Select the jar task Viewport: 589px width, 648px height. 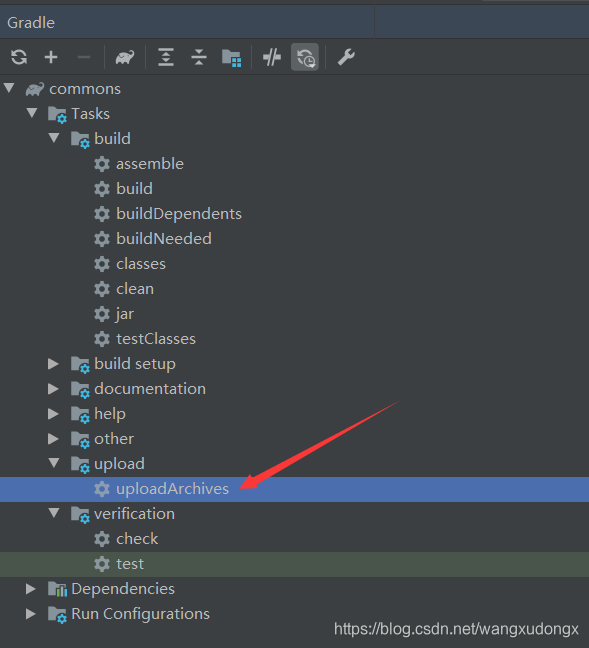pyautogui.click(x=125, y=314)
